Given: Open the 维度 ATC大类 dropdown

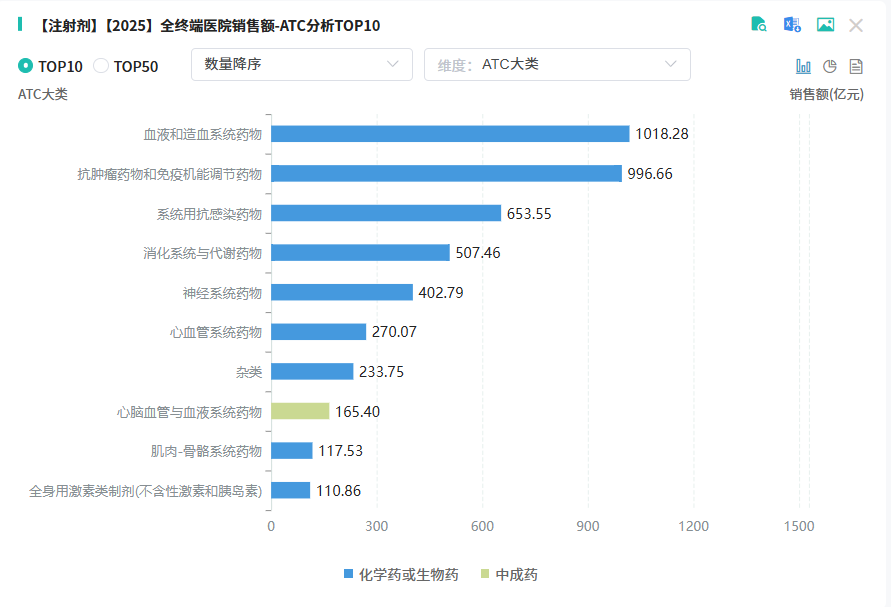Looking at the screenshot, I should tap(557, 64).
